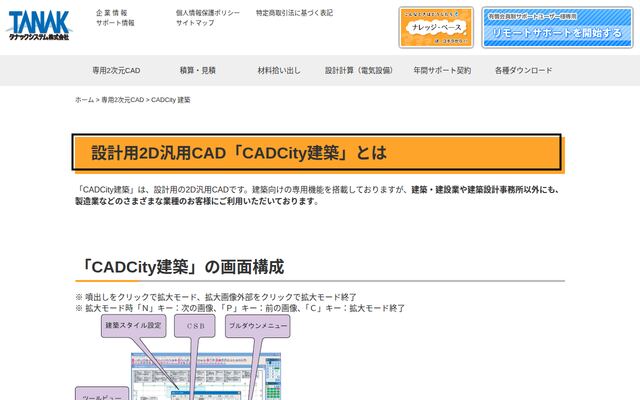Screen dimensions: 640x400
Task: Open the 専用2次元CAD menu
Action: click(x=116, y=70)
